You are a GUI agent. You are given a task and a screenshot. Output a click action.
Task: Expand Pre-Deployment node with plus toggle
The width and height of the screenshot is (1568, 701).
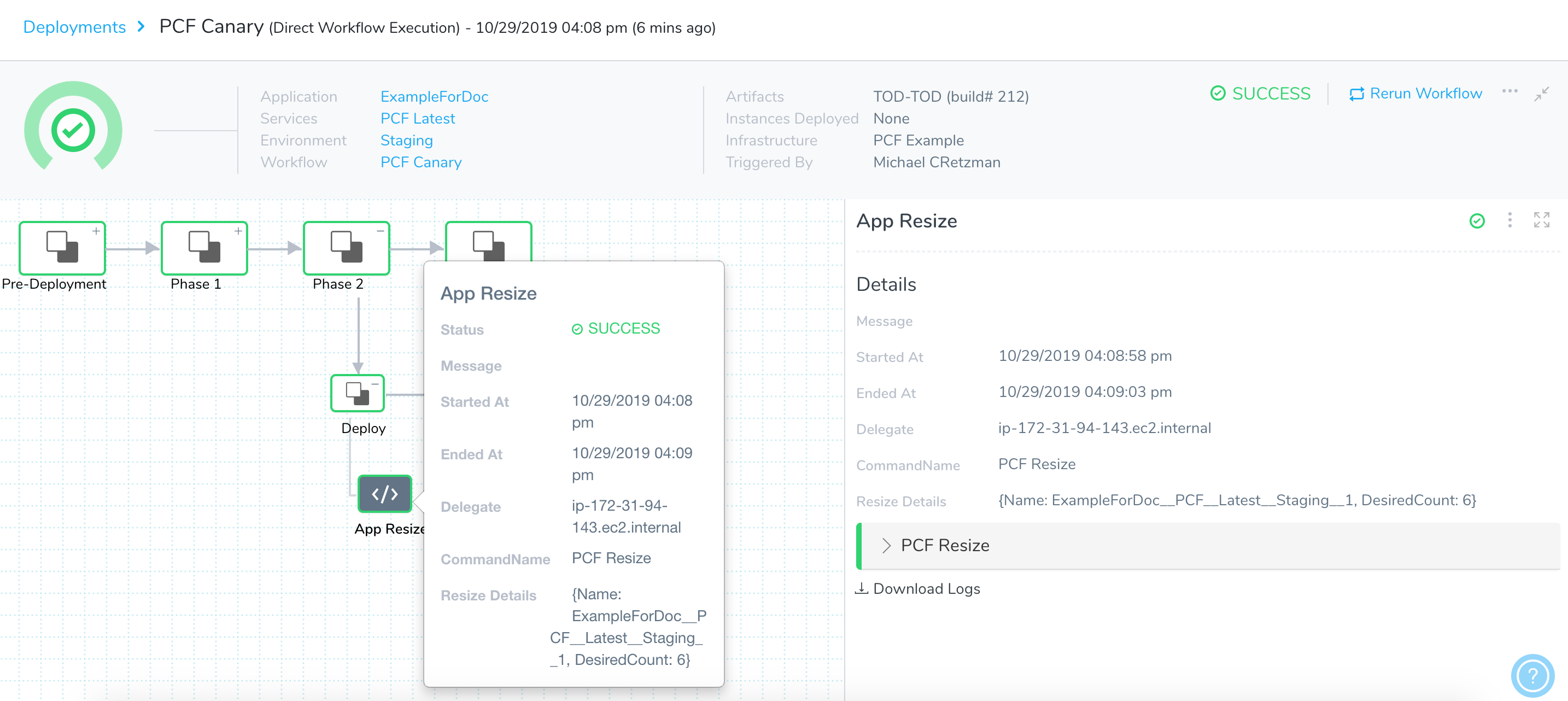pos(96,231)
